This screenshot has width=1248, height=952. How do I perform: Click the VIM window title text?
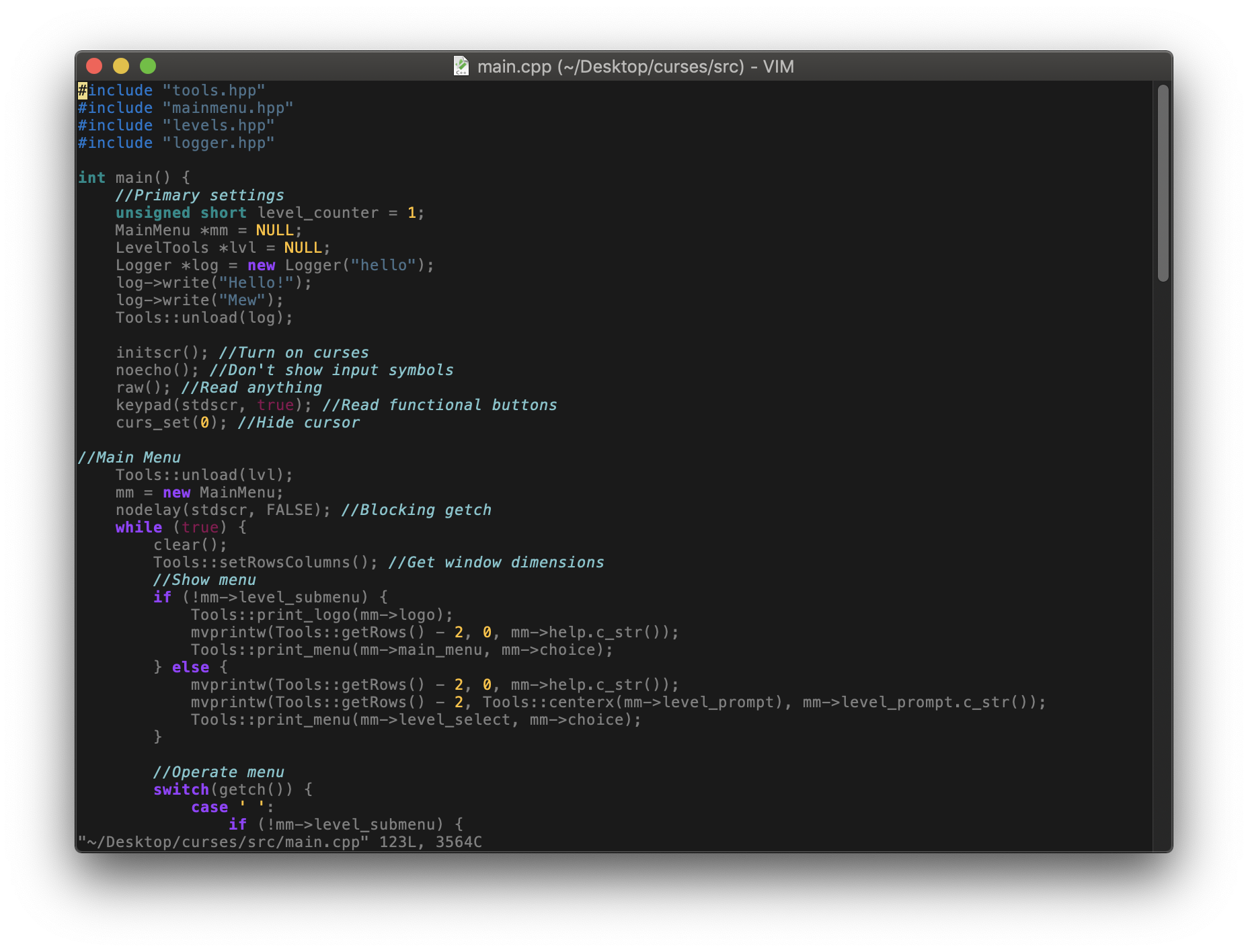coord(635,67)
